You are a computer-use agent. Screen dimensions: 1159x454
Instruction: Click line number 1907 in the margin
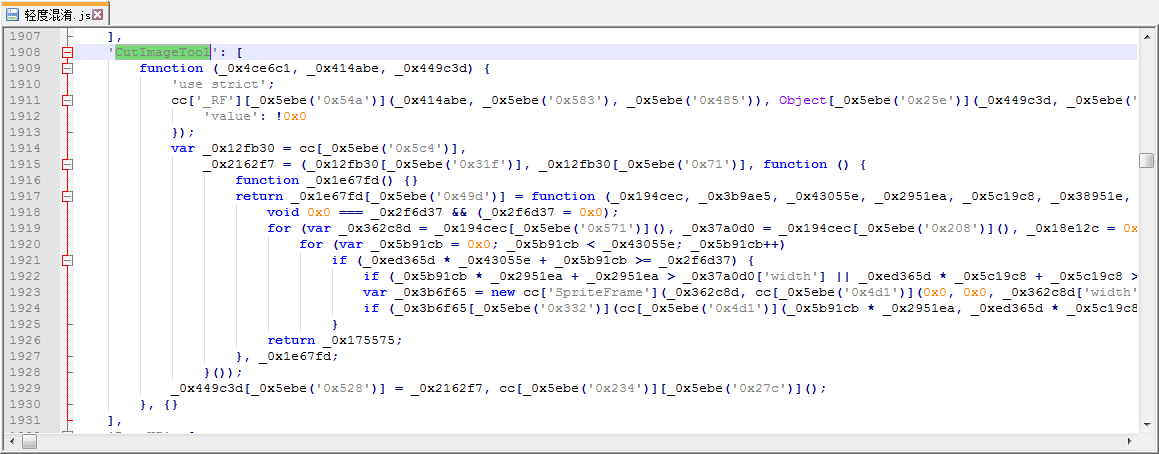click(24, 35)
